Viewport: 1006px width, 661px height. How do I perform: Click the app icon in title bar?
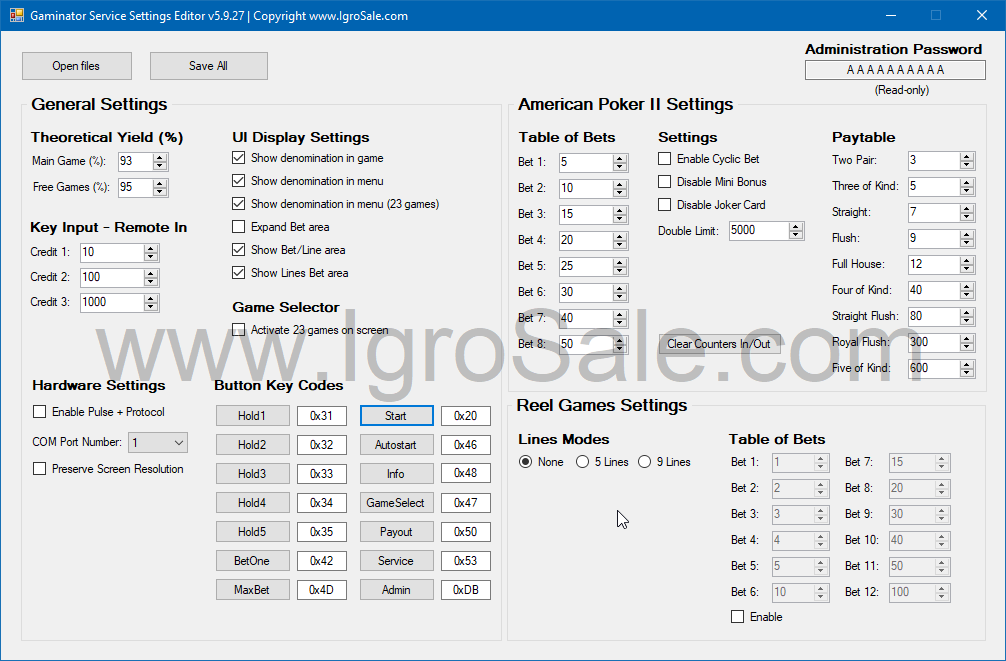[x=16, y=16]
